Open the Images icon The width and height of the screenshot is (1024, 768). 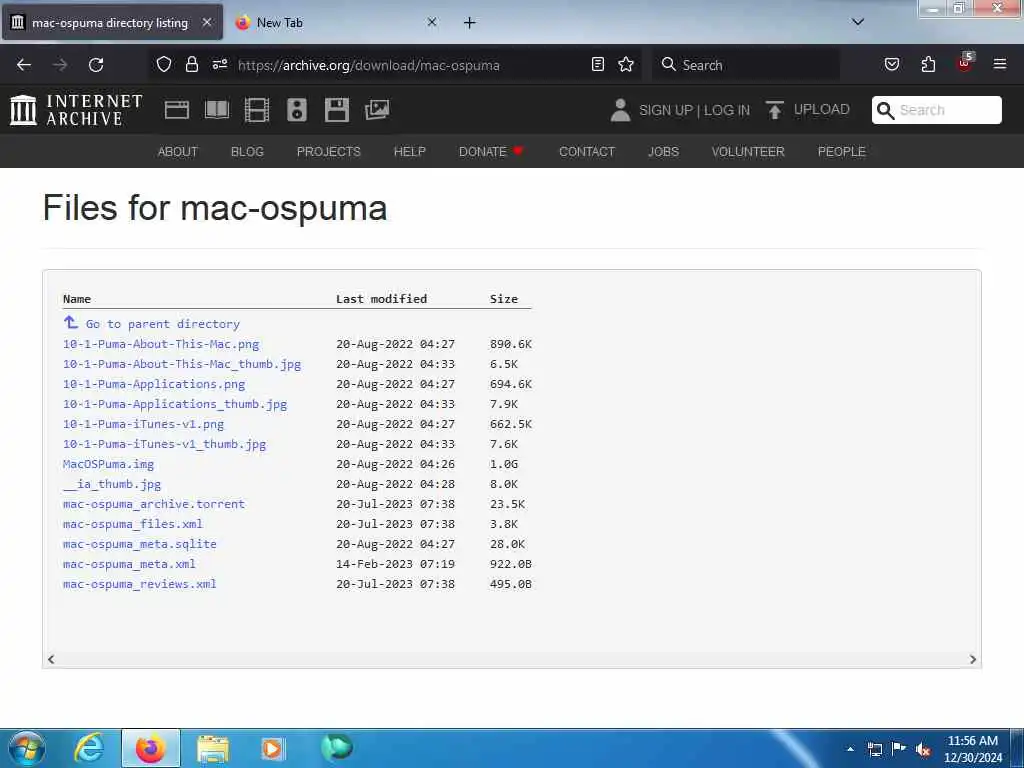click(x=377, y=110)
